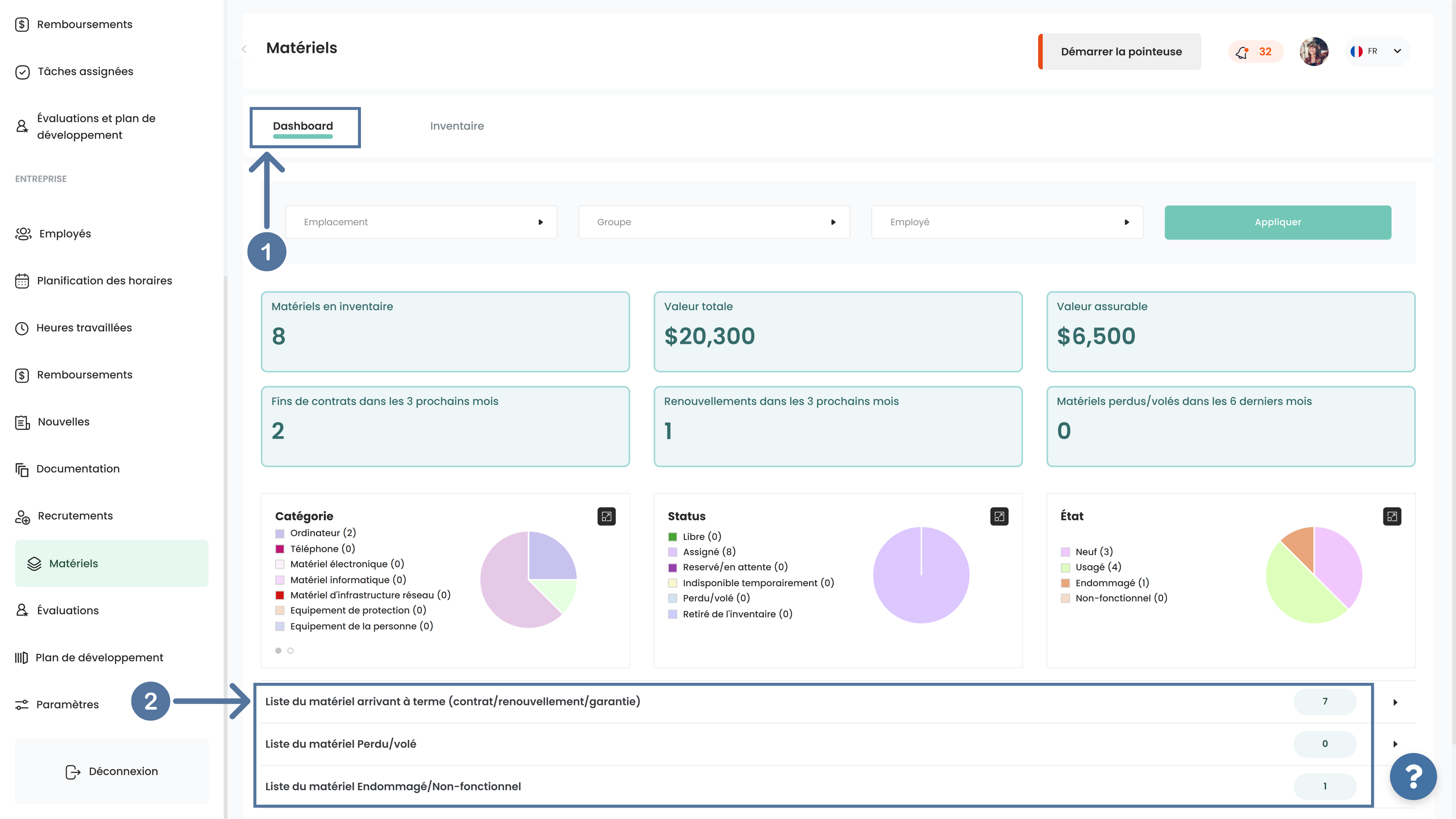Open Employés in the sidebar
The width and height of the screenshot is (1456, 819).
point(65,234)
